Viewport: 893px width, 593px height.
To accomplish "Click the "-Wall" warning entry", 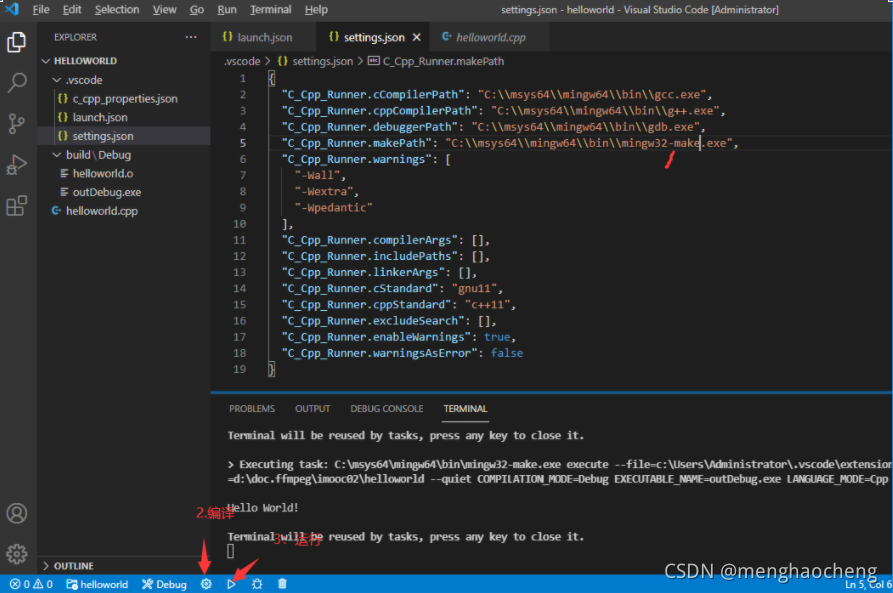I will [317, 175].
